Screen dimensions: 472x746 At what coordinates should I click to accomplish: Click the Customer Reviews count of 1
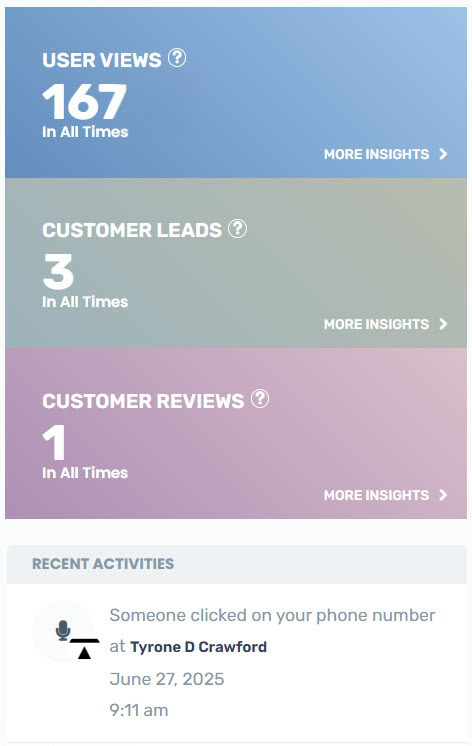pos(54,442)
